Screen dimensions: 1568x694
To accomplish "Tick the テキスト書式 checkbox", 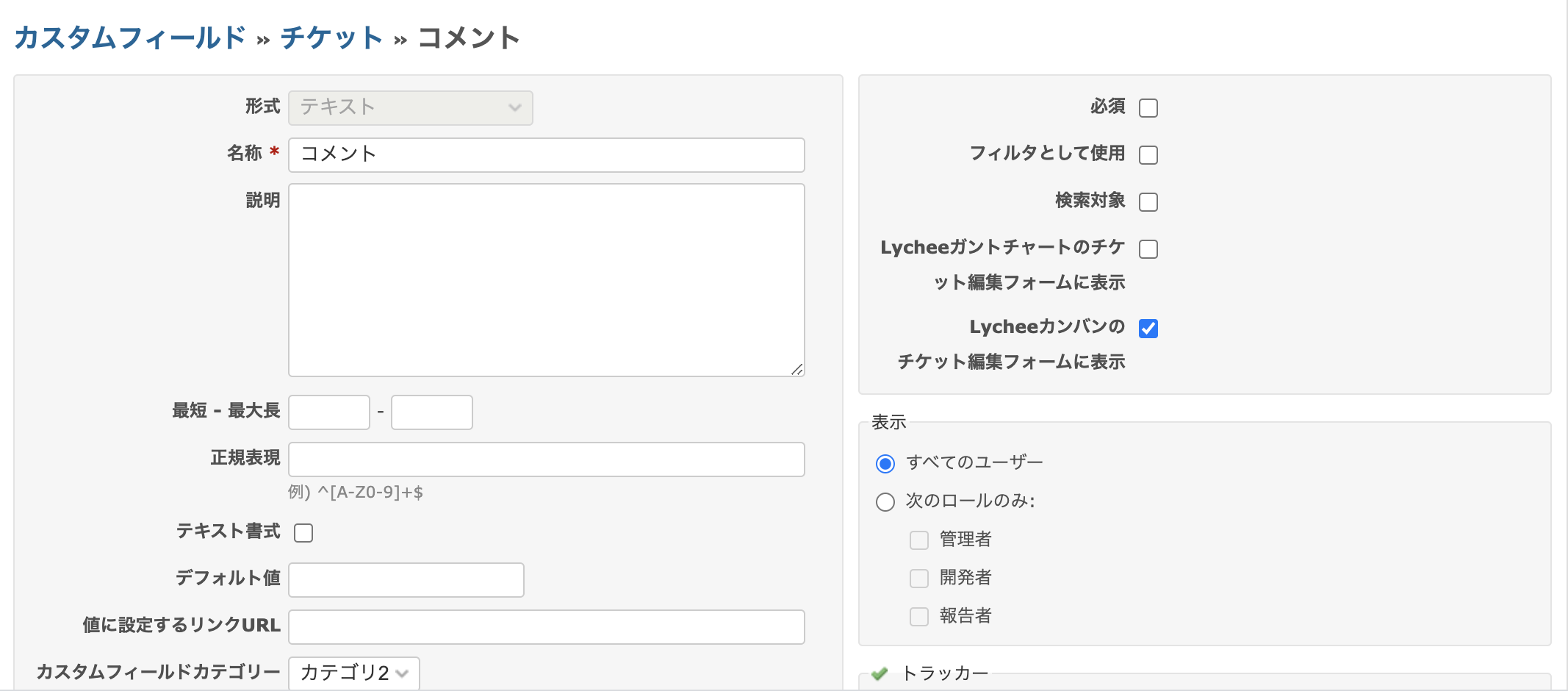I will 303,533.
